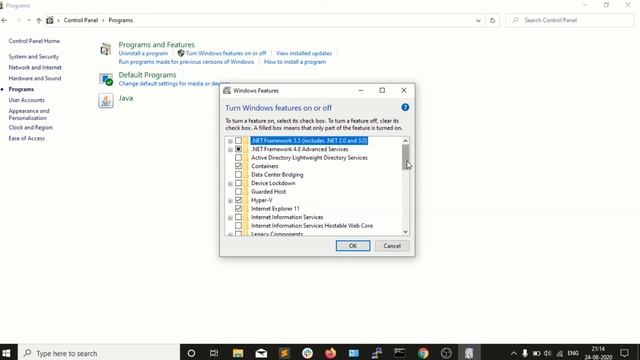This screenshot has height=360, width=640.
Task: Enable Data Center Bridging checkbox
Action: pyautogui.click(x=238, y=175)
